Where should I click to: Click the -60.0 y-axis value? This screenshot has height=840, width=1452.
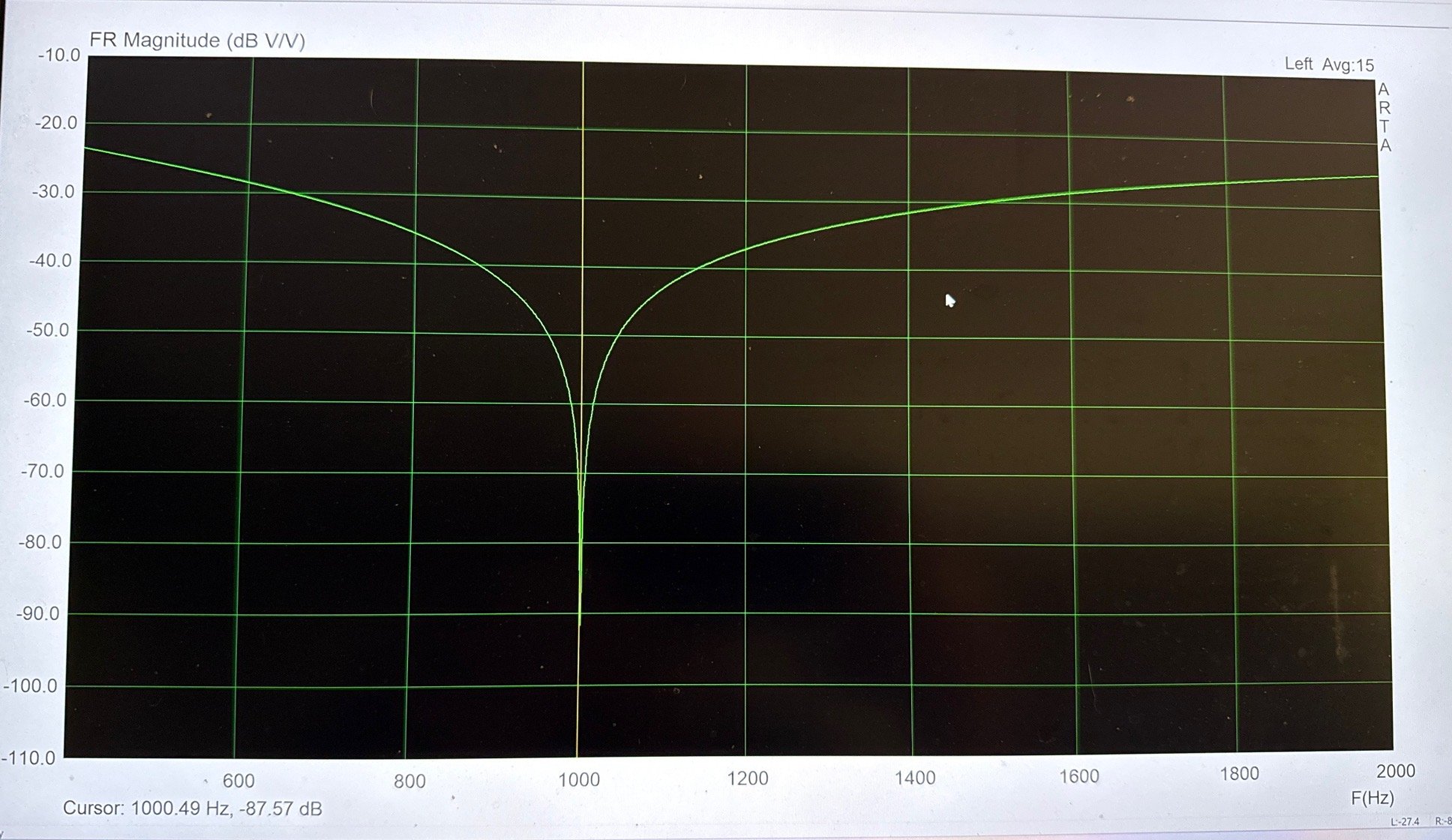click(x=45, y=400)
